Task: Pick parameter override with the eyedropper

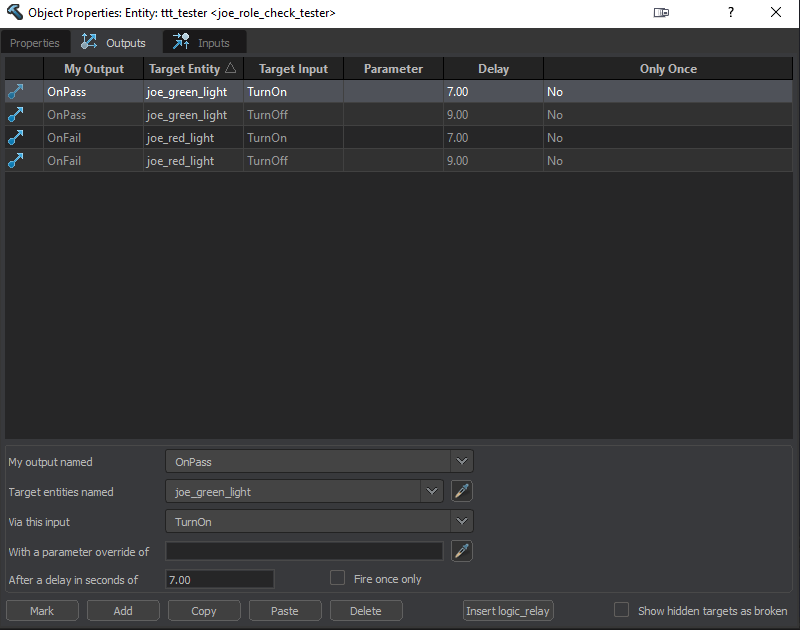Action: [x=461, y=551]
